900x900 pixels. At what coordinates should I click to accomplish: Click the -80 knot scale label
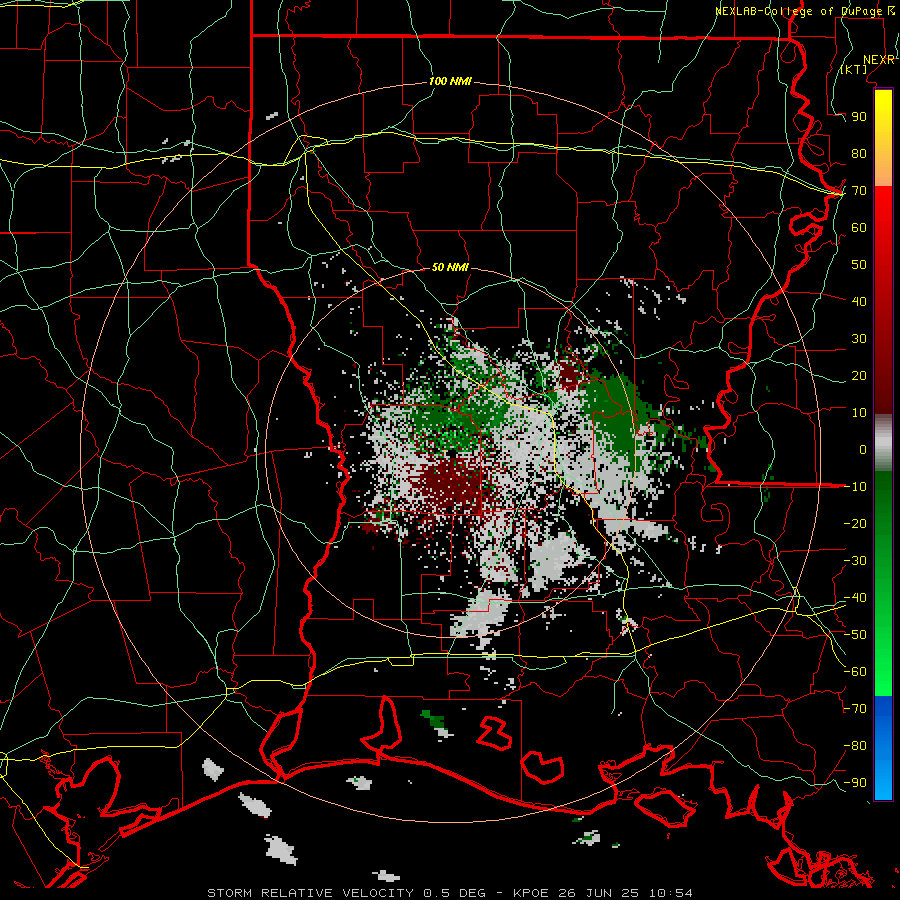coord(855,746)
